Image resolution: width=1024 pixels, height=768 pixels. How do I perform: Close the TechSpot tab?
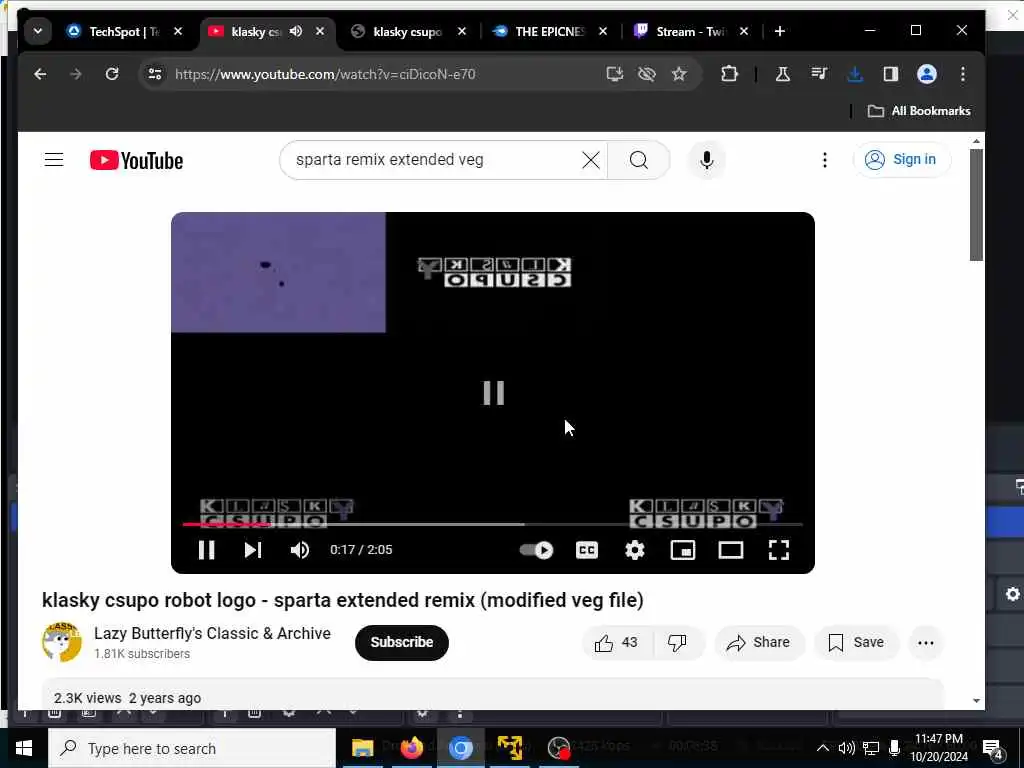178,31
